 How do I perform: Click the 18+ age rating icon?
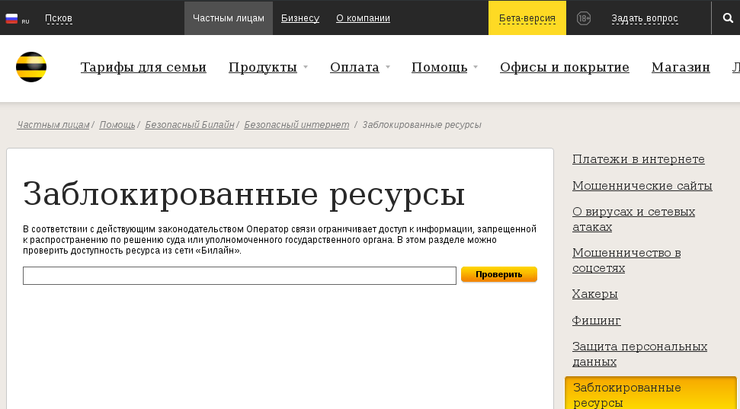[x=583, y=18]
